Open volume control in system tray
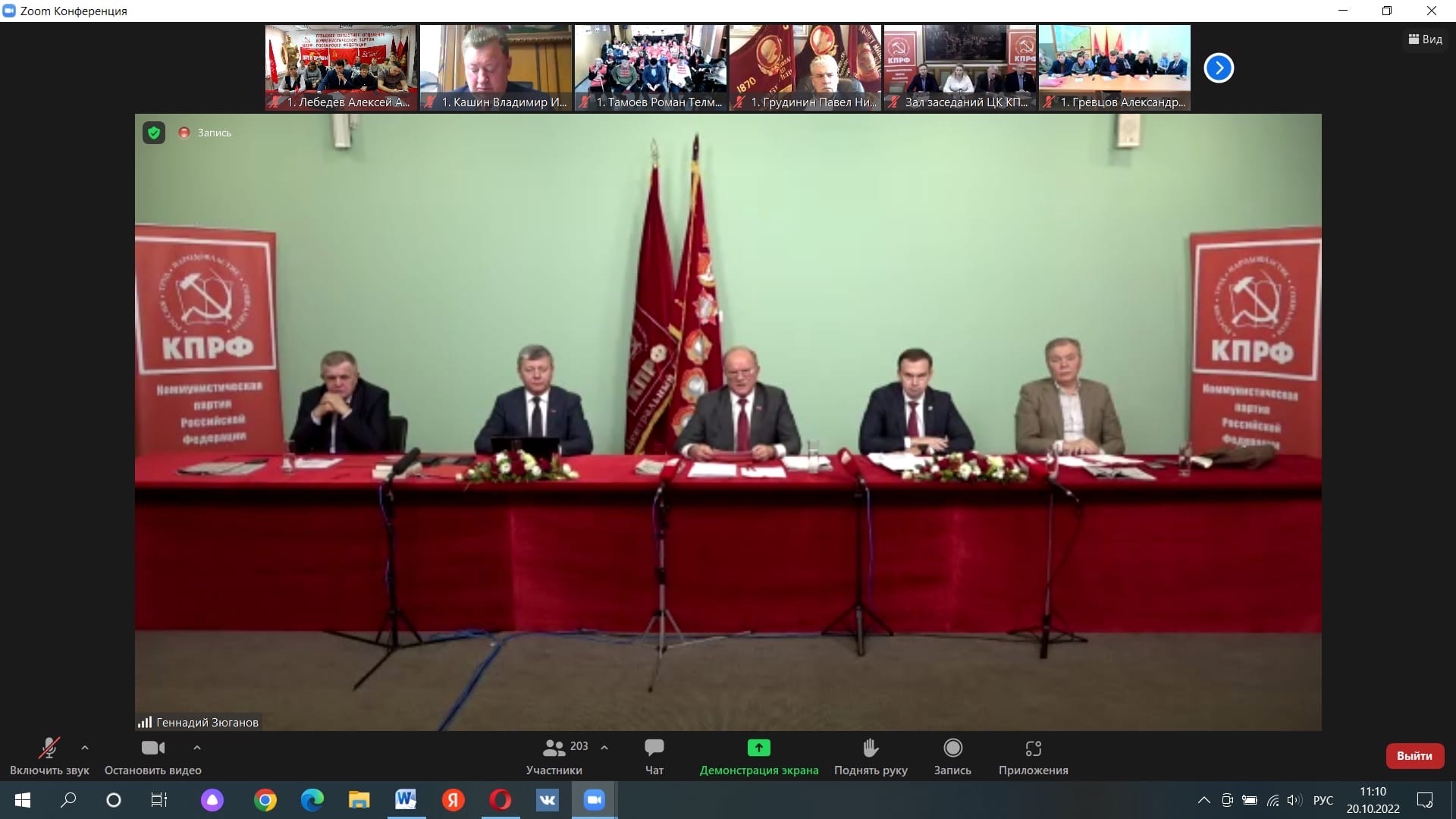This screenshot has width=1456, height=819. (x=1294, y=800)
